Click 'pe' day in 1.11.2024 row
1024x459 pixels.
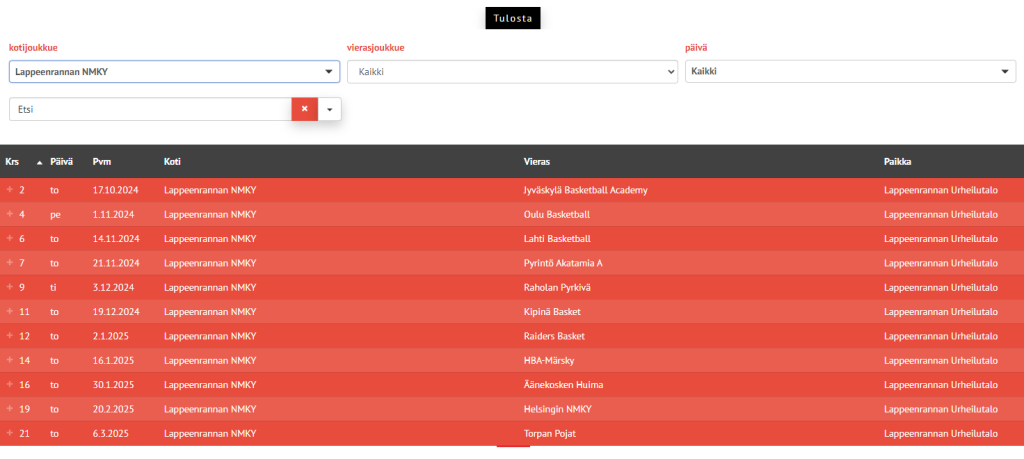[56, 214]
